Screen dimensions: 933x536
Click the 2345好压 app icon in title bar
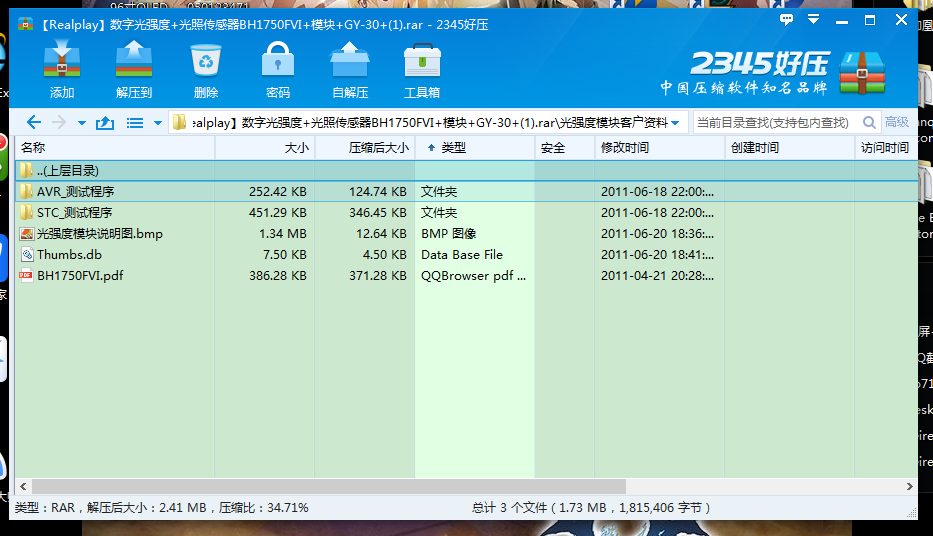click(x=26, y=24)
